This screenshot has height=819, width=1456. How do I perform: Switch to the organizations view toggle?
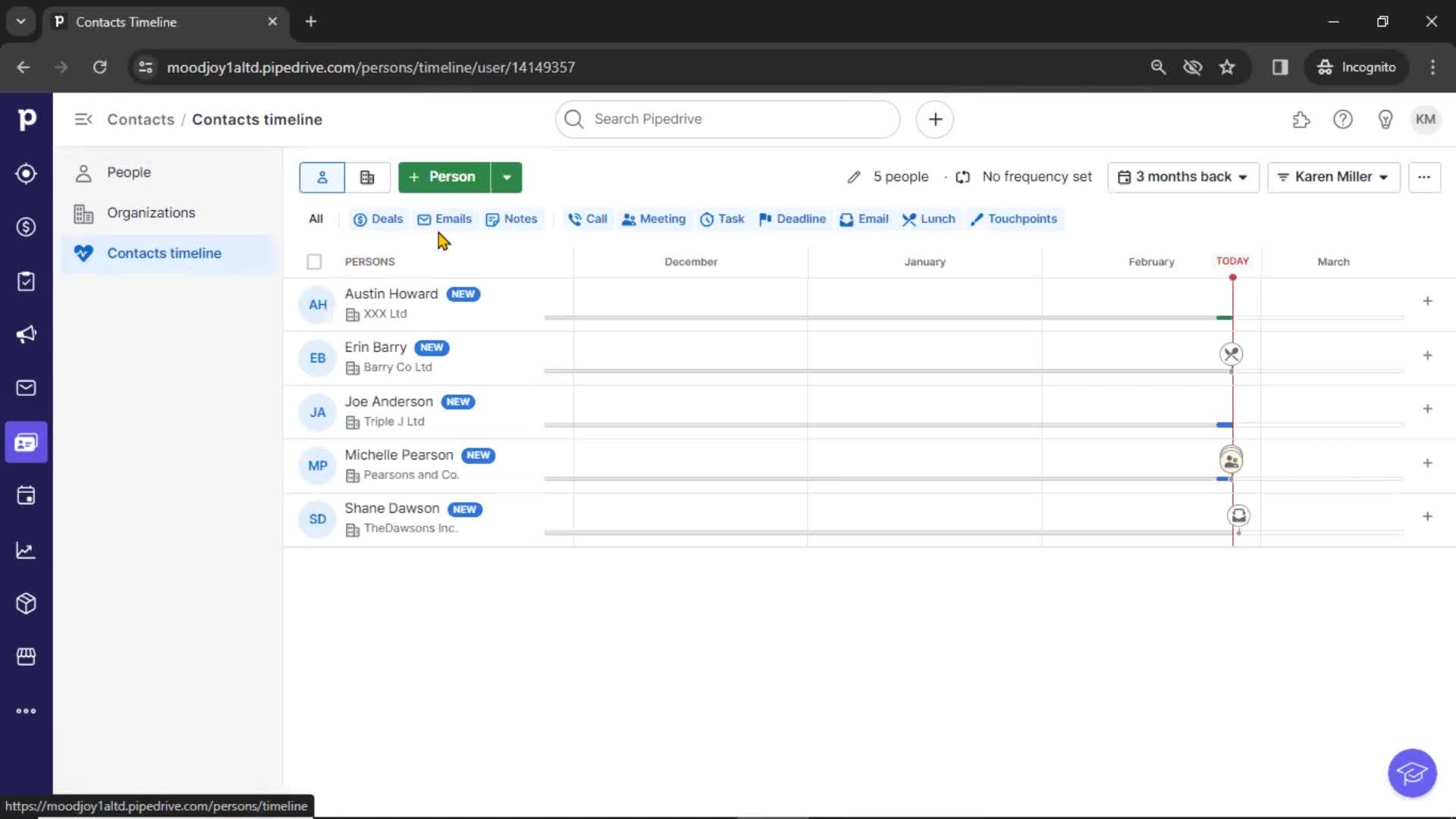point(367,177)
